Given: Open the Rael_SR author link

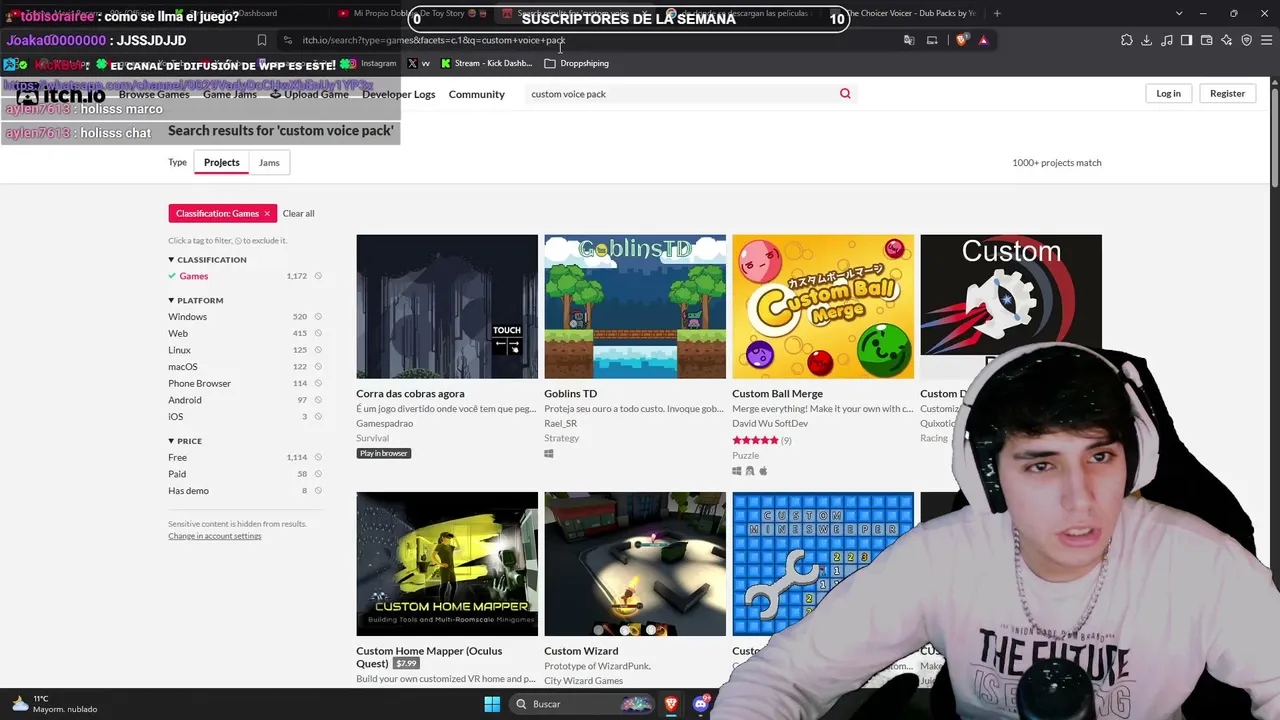Looking at the screenshot, I should (560, 423).
